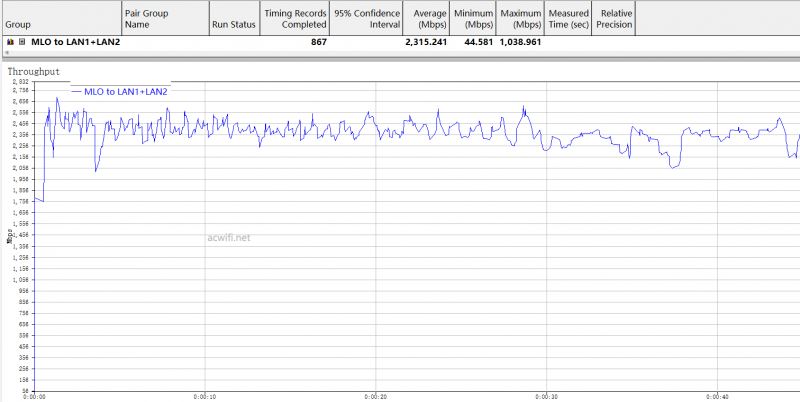800x402 pixels.
Task: Click the 0:00:20 time axis marker
Action: click(x=376, y=396)
